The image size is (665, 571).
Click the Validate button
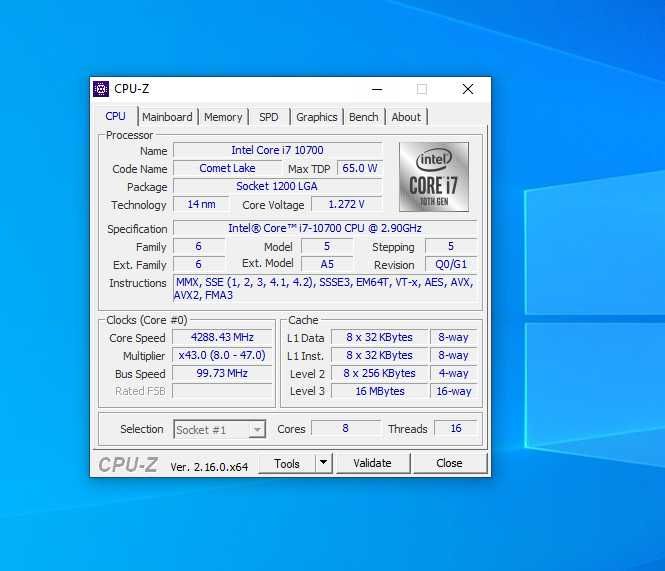click(x=373, y=463)
